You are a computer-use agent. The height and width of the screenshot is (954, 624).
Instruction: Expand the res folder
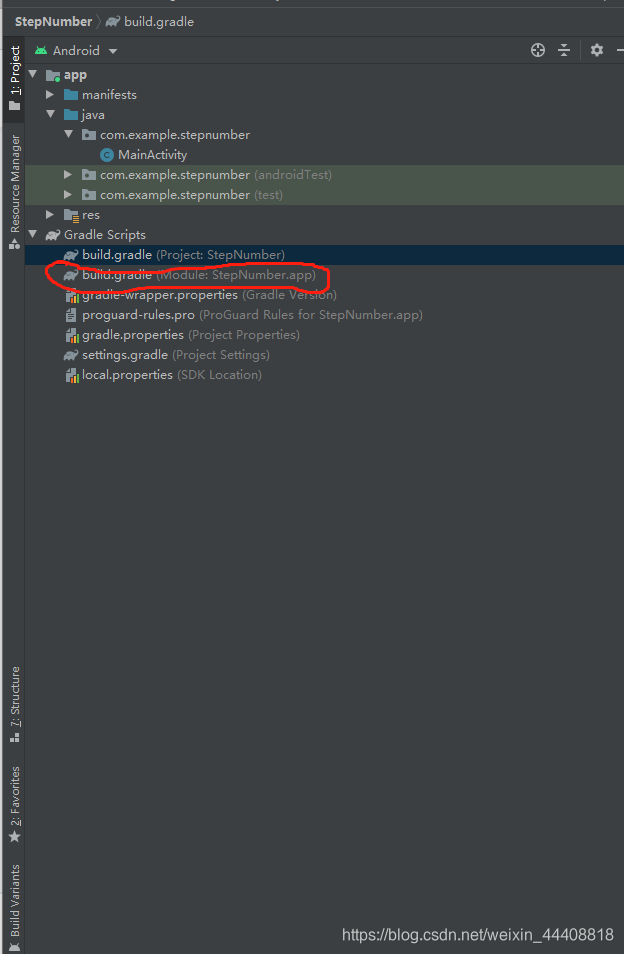50,215
